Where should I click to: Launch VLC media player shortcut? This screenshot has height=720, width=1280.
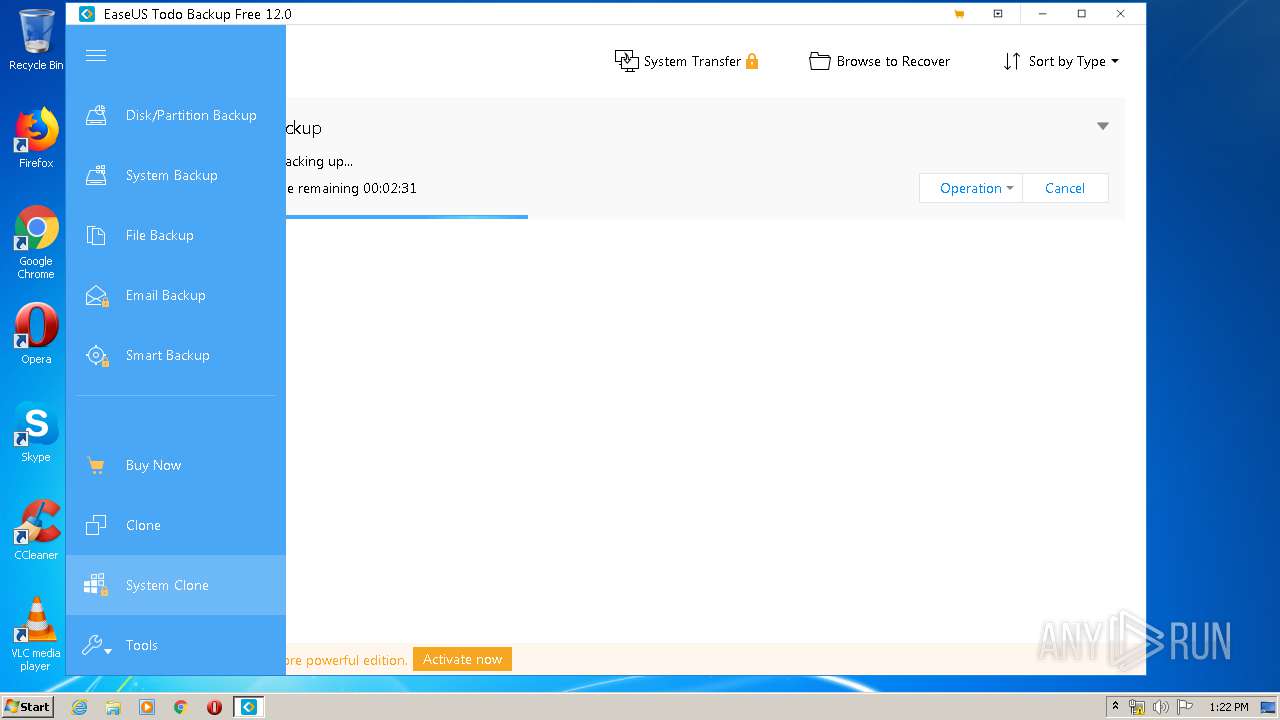(36, 634)
